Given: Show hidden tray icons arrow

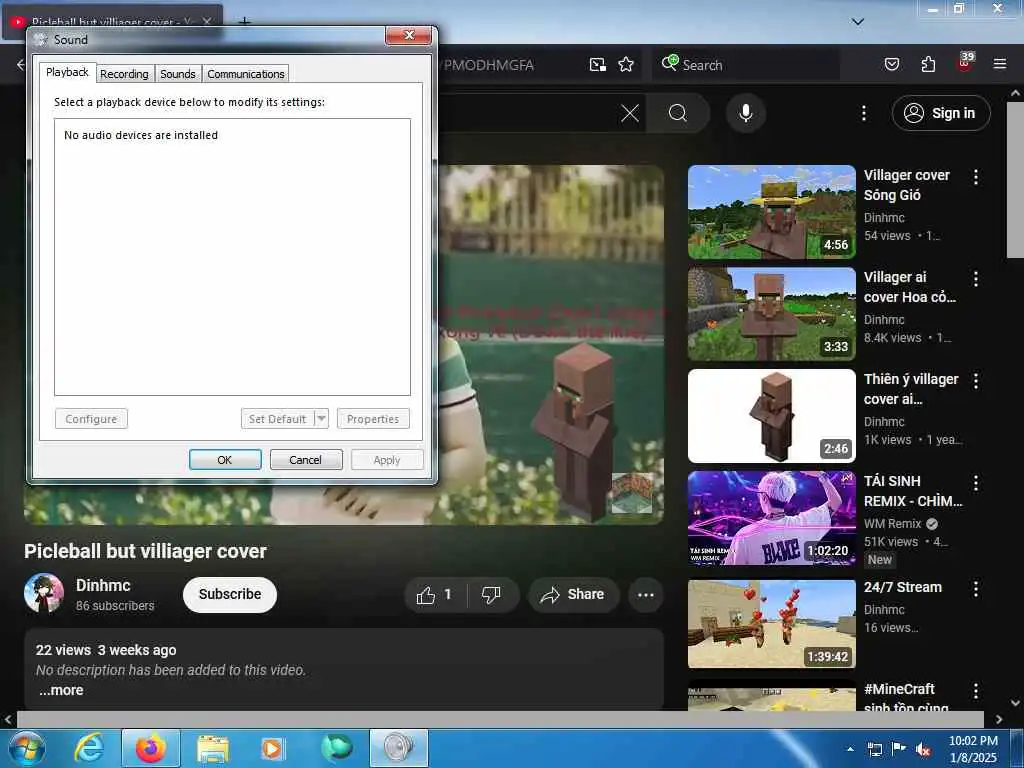Looking at the screenshot, I should (x=850, y=750).
